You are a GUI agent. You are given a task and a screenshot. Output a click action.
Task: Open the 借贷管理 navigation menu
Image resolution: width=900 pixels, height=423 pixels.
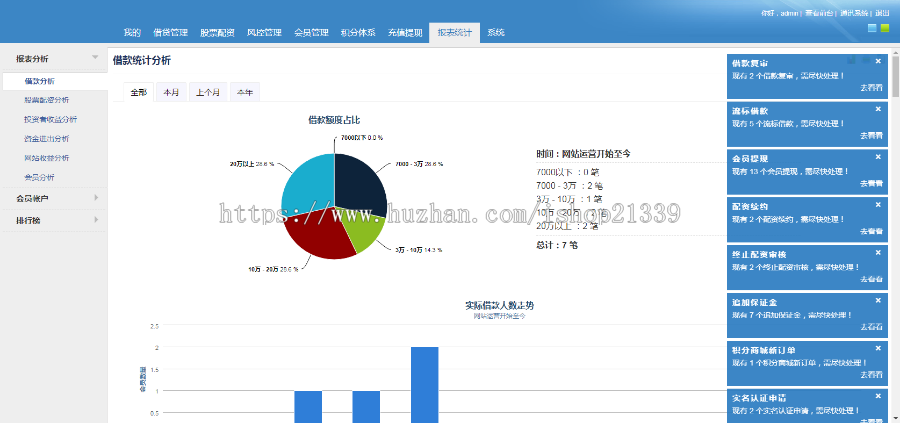click(170, 33)
